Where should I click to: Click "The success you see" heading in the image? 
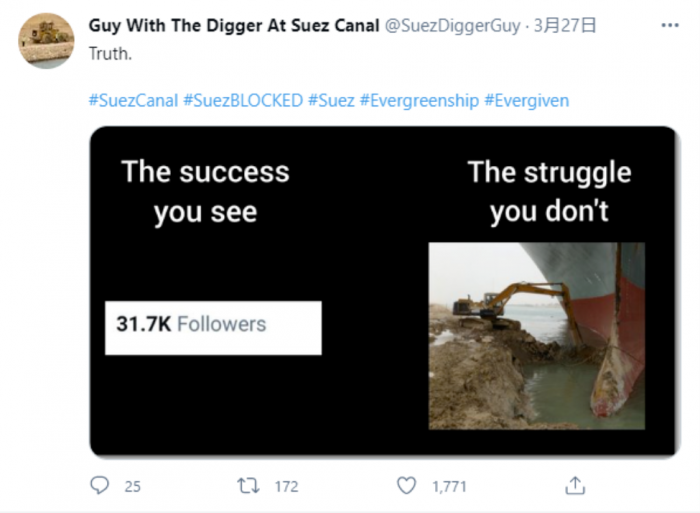[x=205, y=191]
